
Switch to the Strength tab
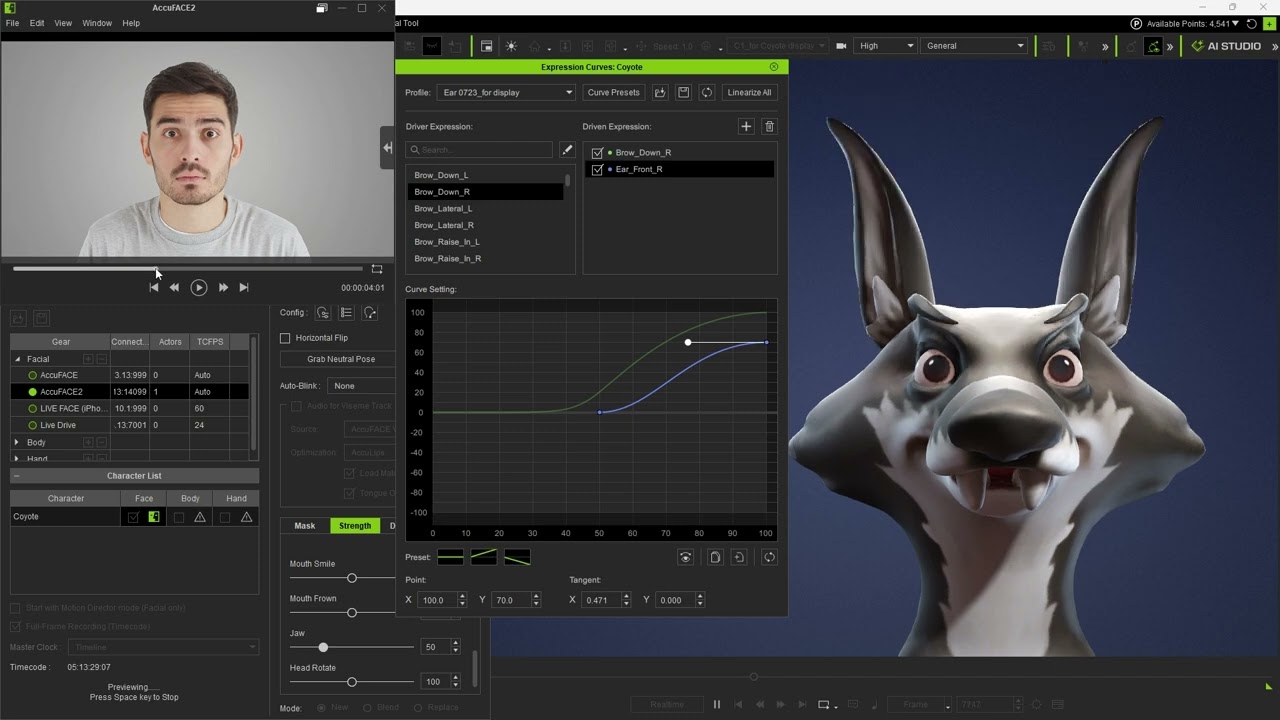coord(355,525)
